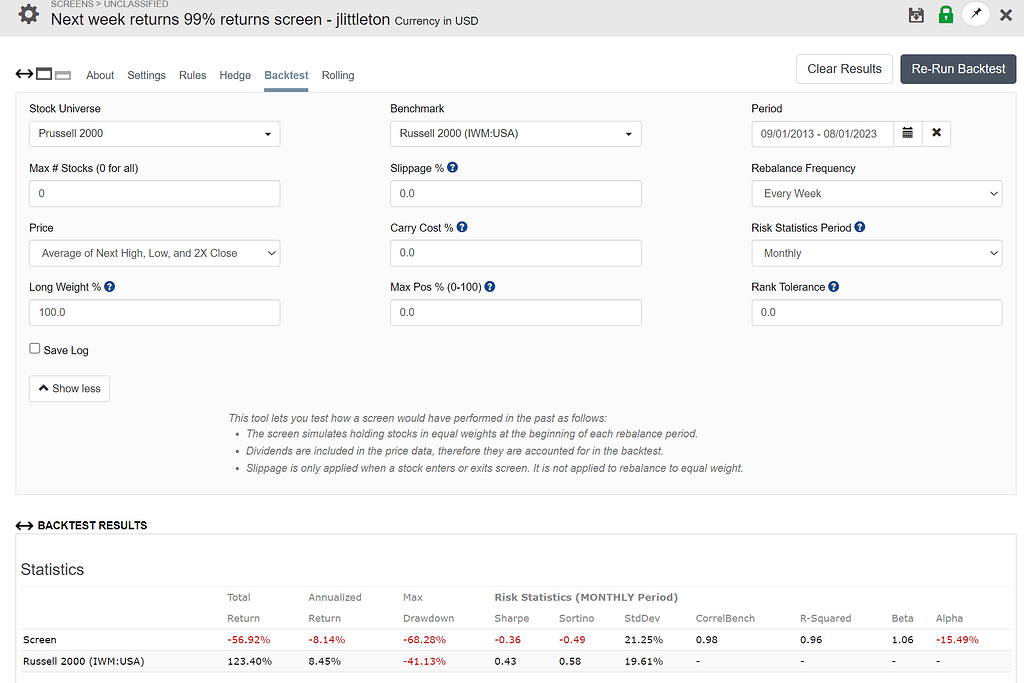The image size is (1024, 683).
Task: Open the settings gear icon
Action: (28, 14)
